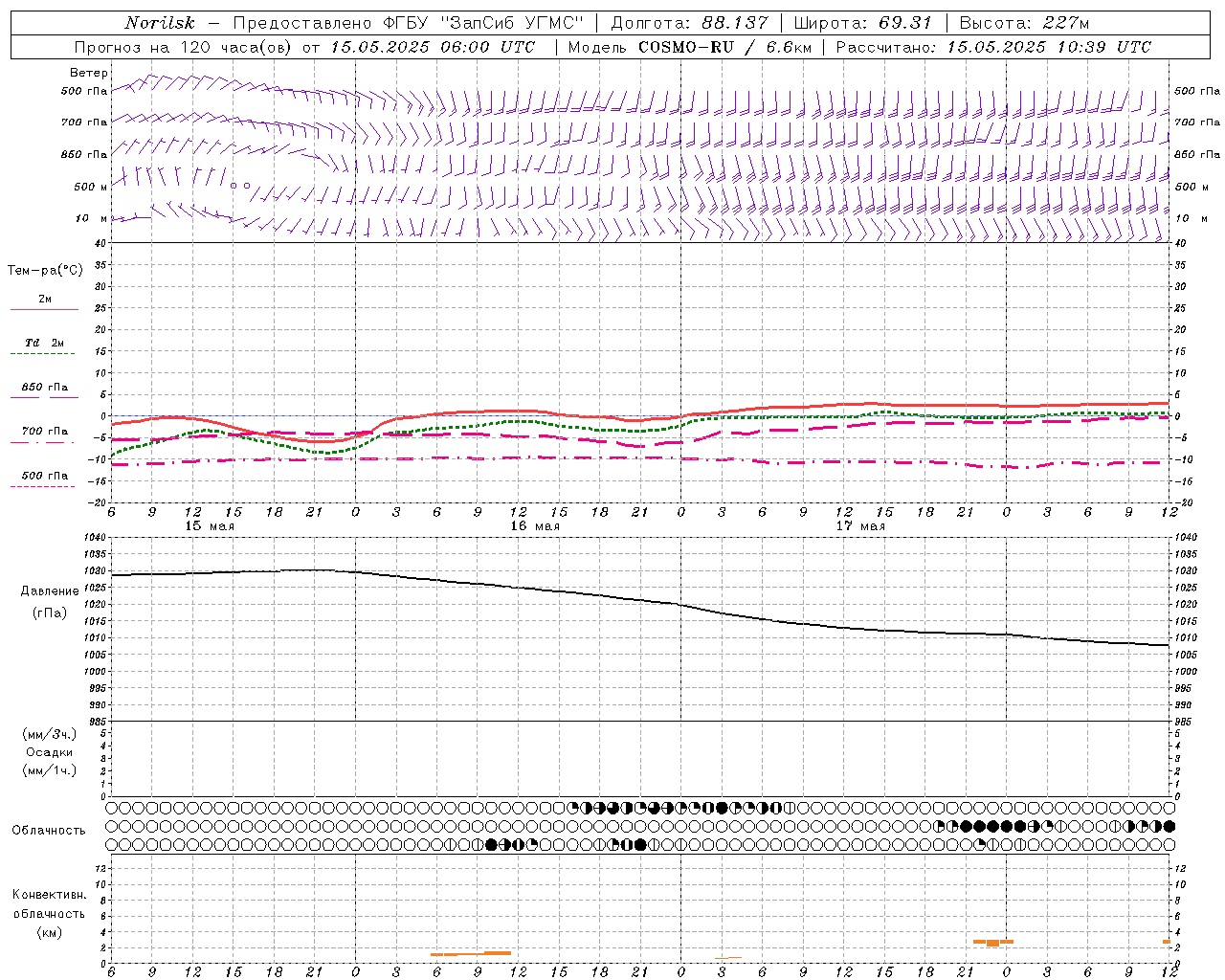Image resolution: width=1225 pixels, height=980 pixels.
Task: Click the '(мм/3ч.)' precipitation unit label
Action: coord(50,734)
